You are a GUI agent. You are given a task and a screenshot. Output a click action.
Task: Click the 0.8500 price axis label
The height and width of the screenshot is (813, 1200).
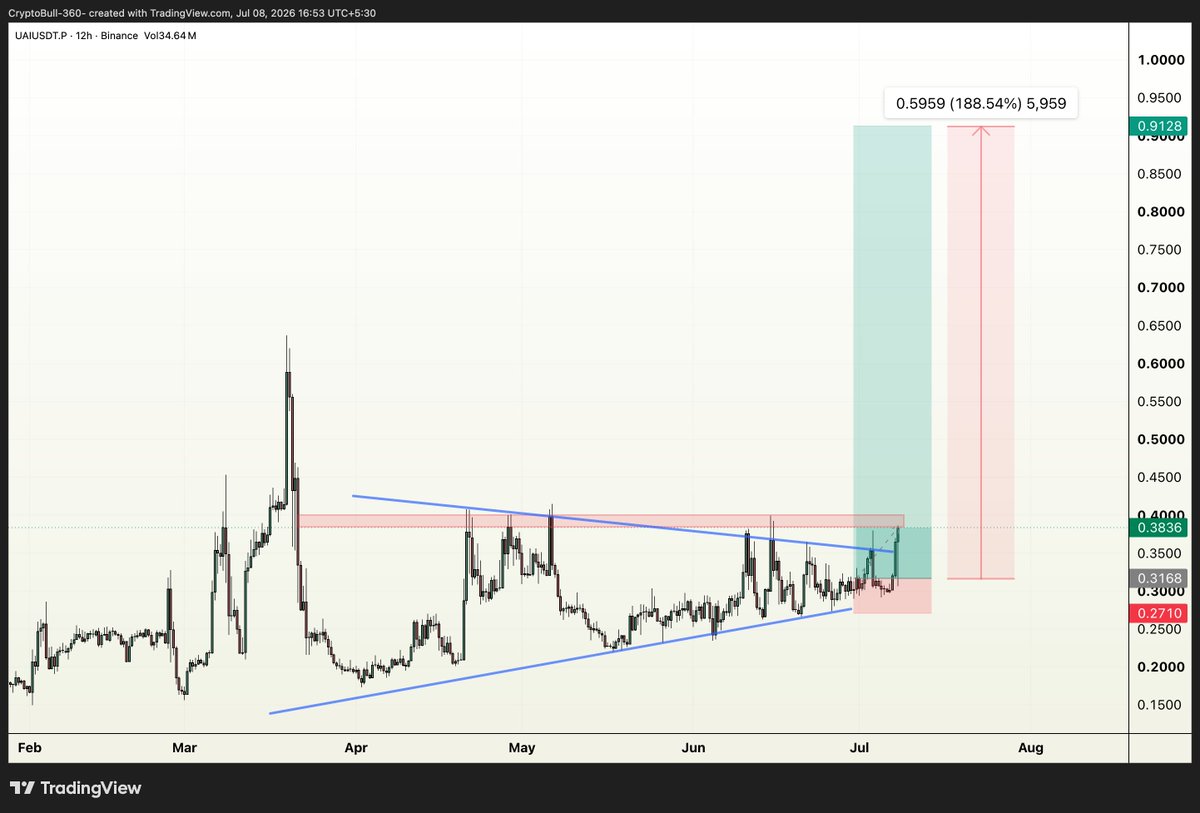coord(1160,174)
